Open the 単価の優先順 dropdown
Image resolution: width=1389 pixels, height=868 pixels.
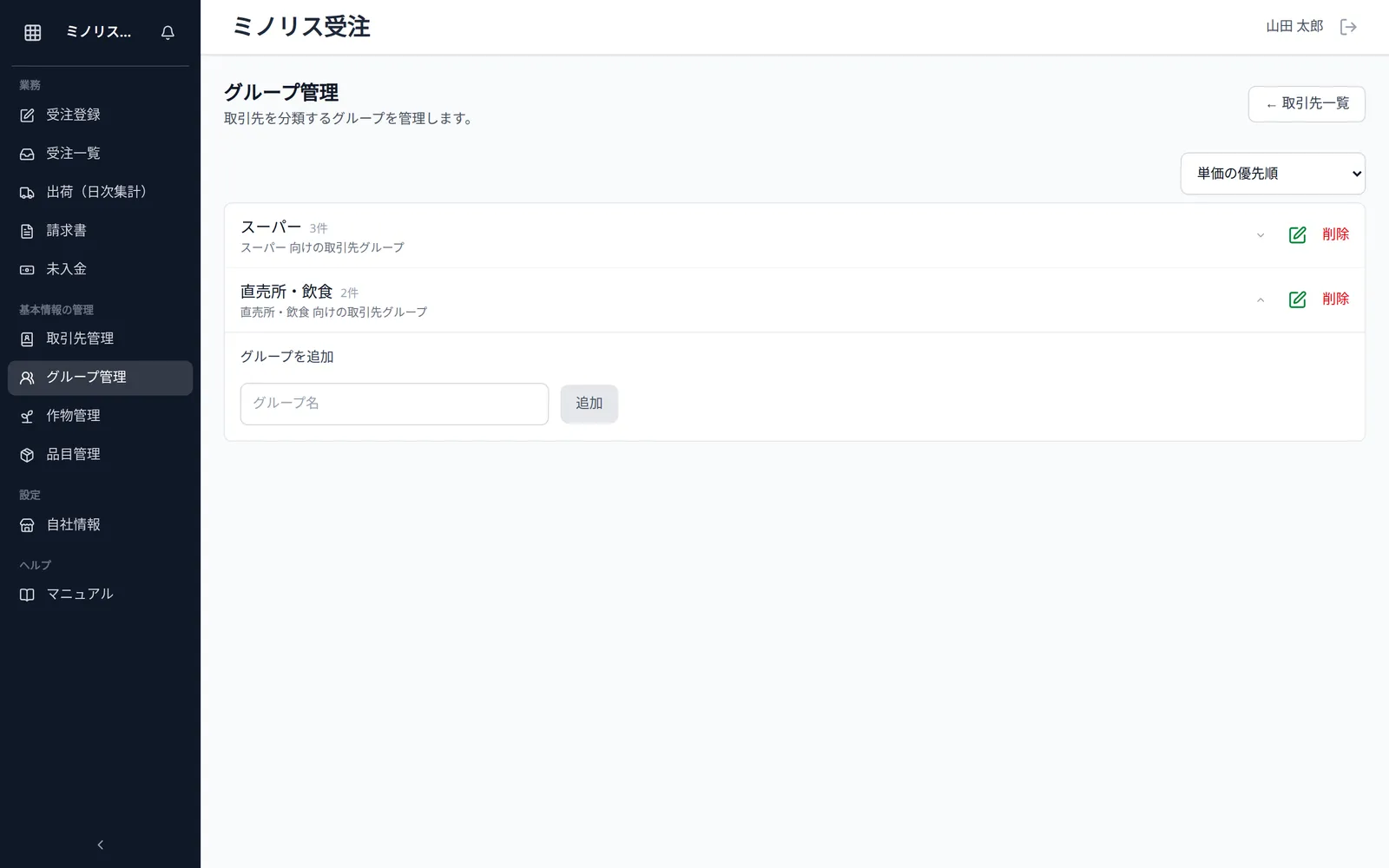tap(1273, 174)
